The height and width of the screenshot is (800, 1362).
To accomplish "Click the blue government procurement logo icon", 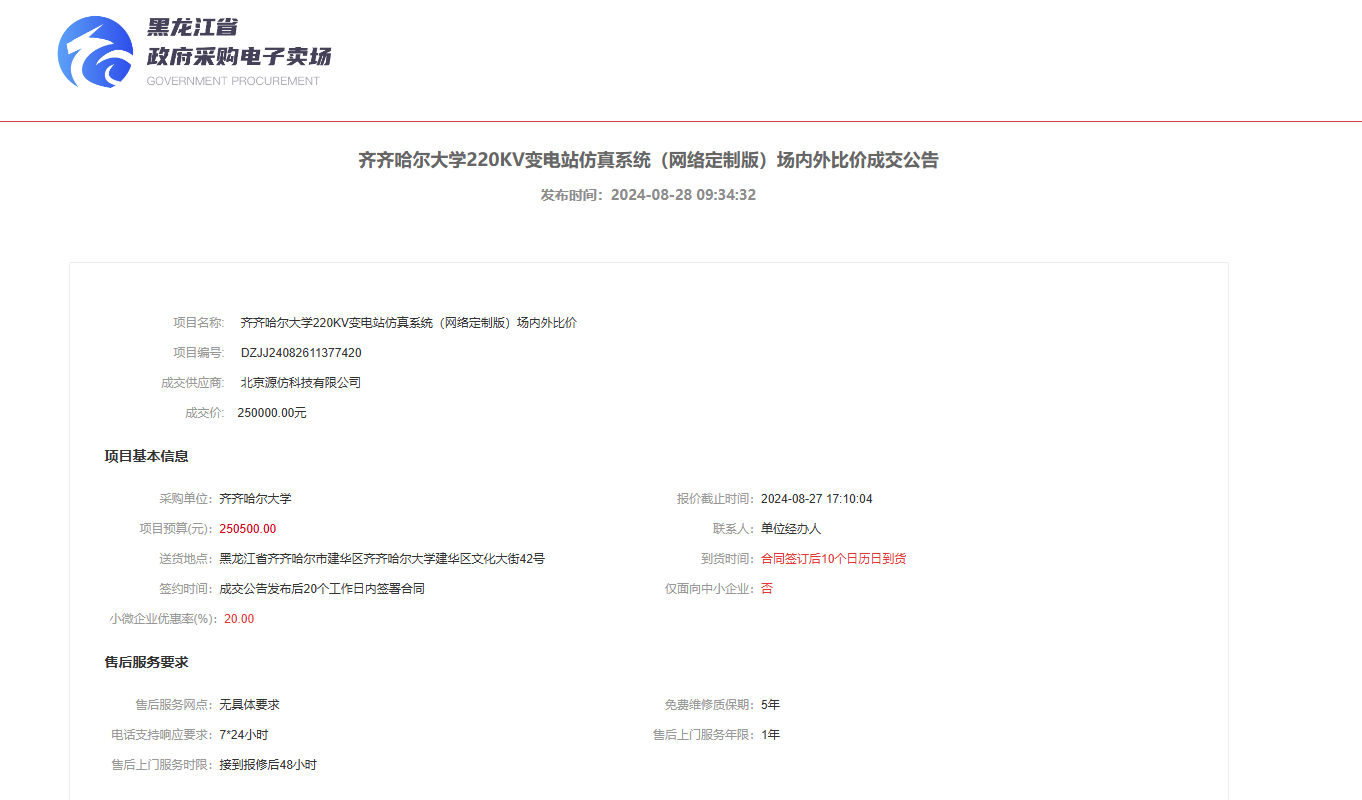I will [x=95, y=52].
